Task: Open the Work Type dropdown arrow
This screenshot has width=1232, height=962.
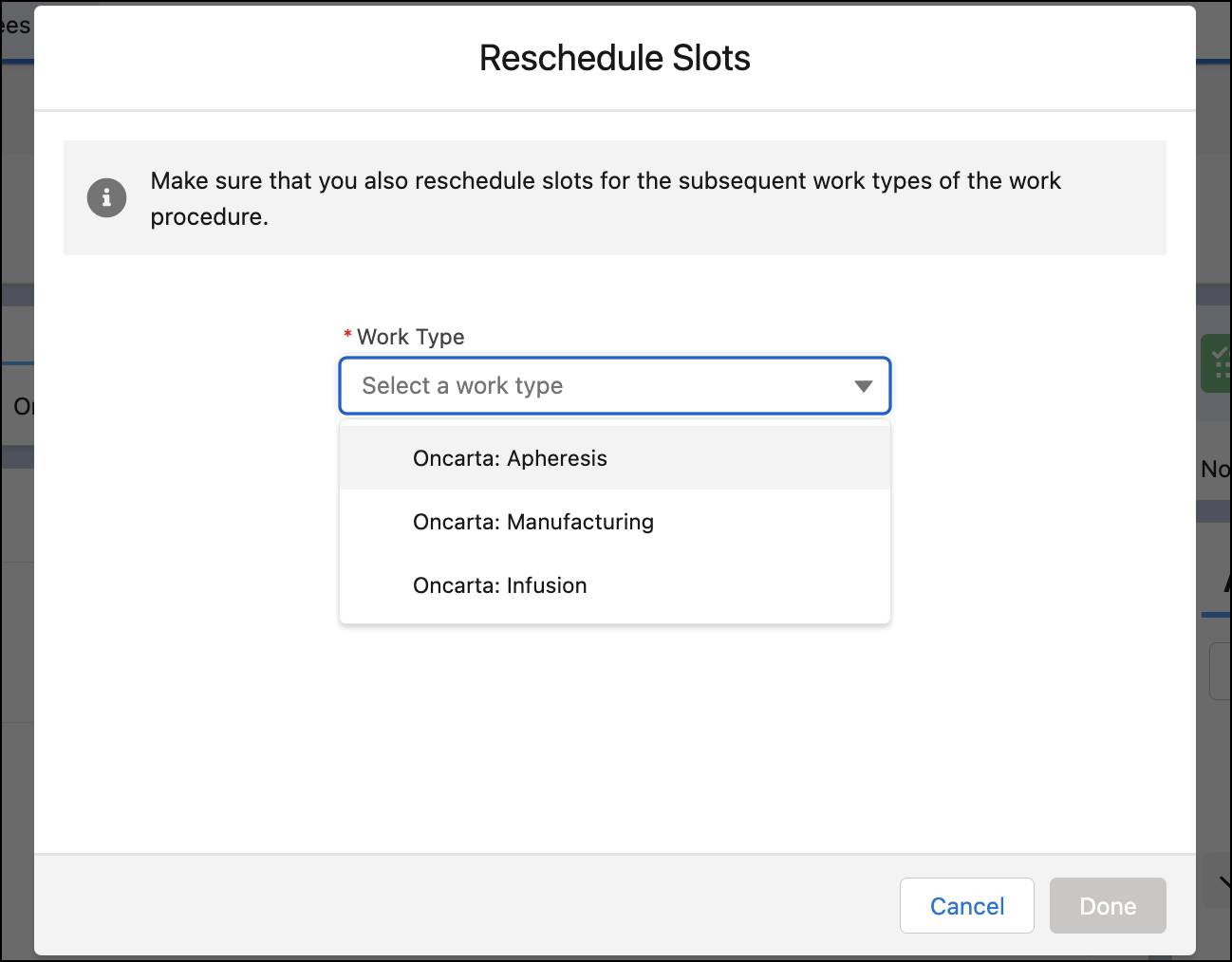Action: (863, 386)
